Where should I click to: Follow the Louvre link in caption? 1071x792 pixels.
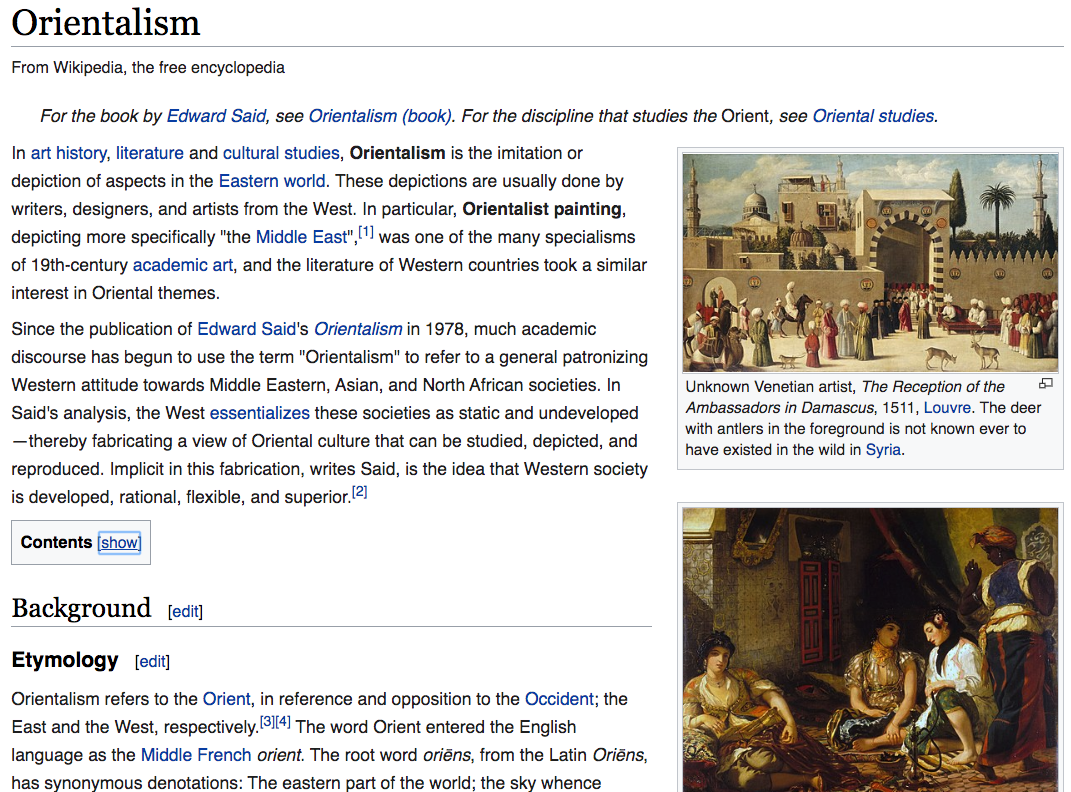pyautogui.click(x=951, y=408)
